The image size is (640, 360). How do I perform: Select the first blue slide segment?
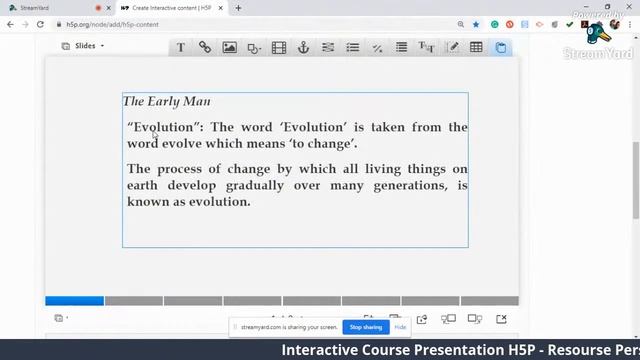click(x=75, y=301)
